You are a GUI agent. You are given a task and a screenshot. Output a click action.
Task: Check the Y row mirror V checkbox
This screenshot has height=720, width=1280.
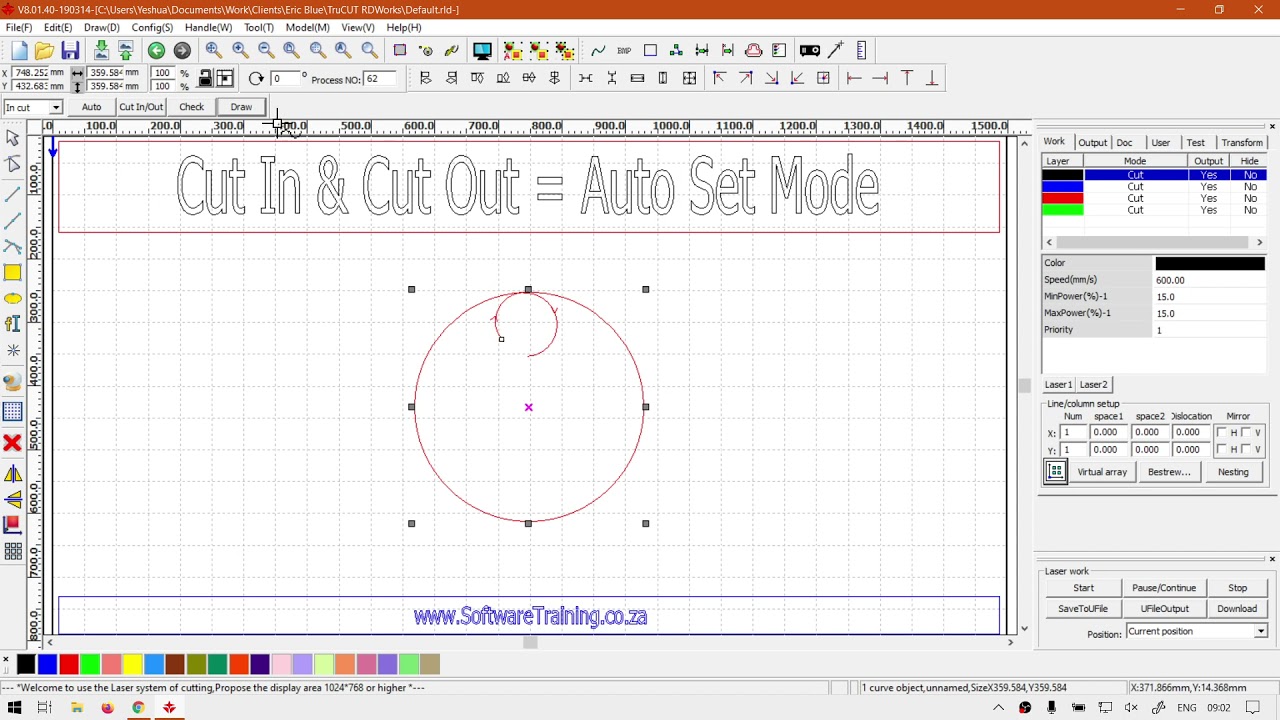(x=1246, y=450)
